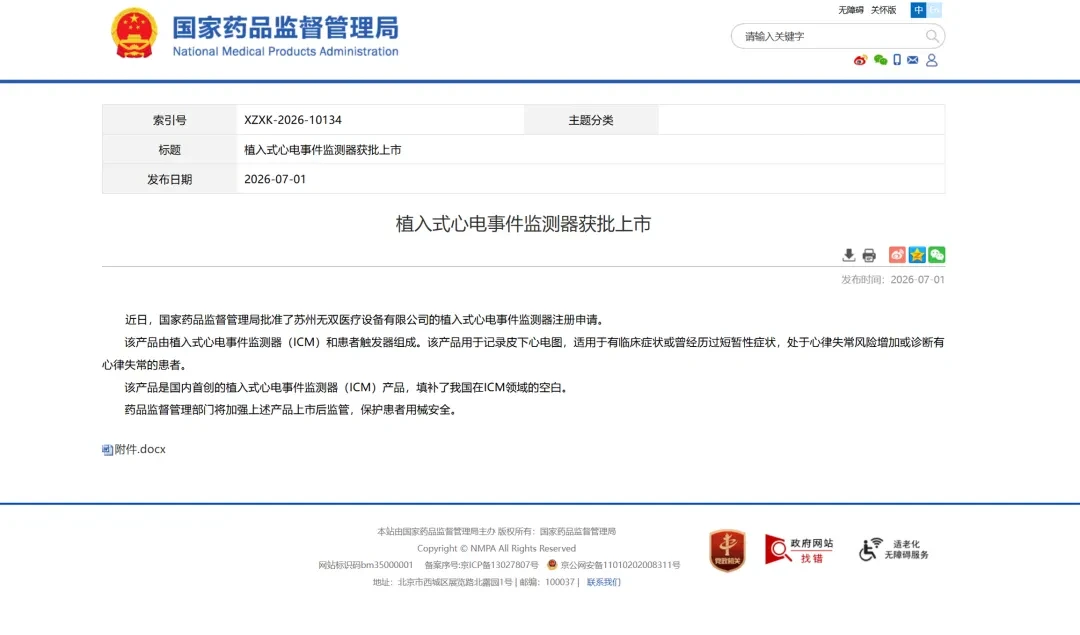Open the mobile phone icon in header

tap(897, 60)
